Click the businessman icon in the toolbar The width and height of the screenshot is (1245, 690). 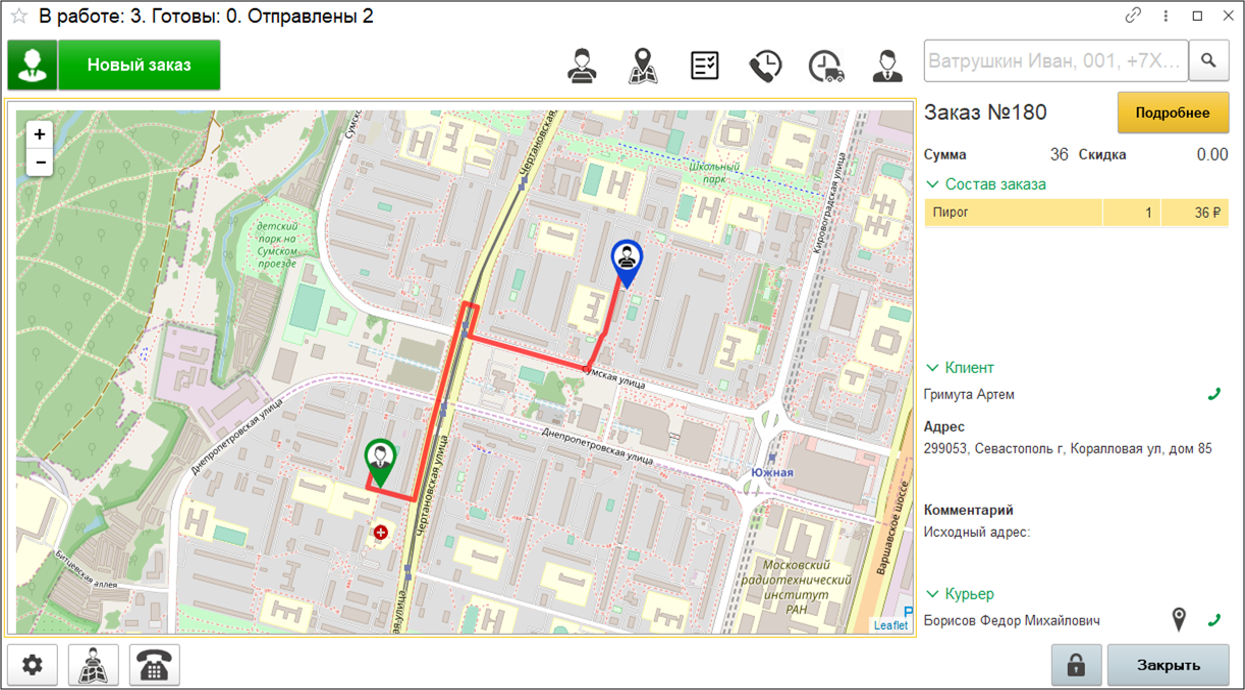(886, 66)
